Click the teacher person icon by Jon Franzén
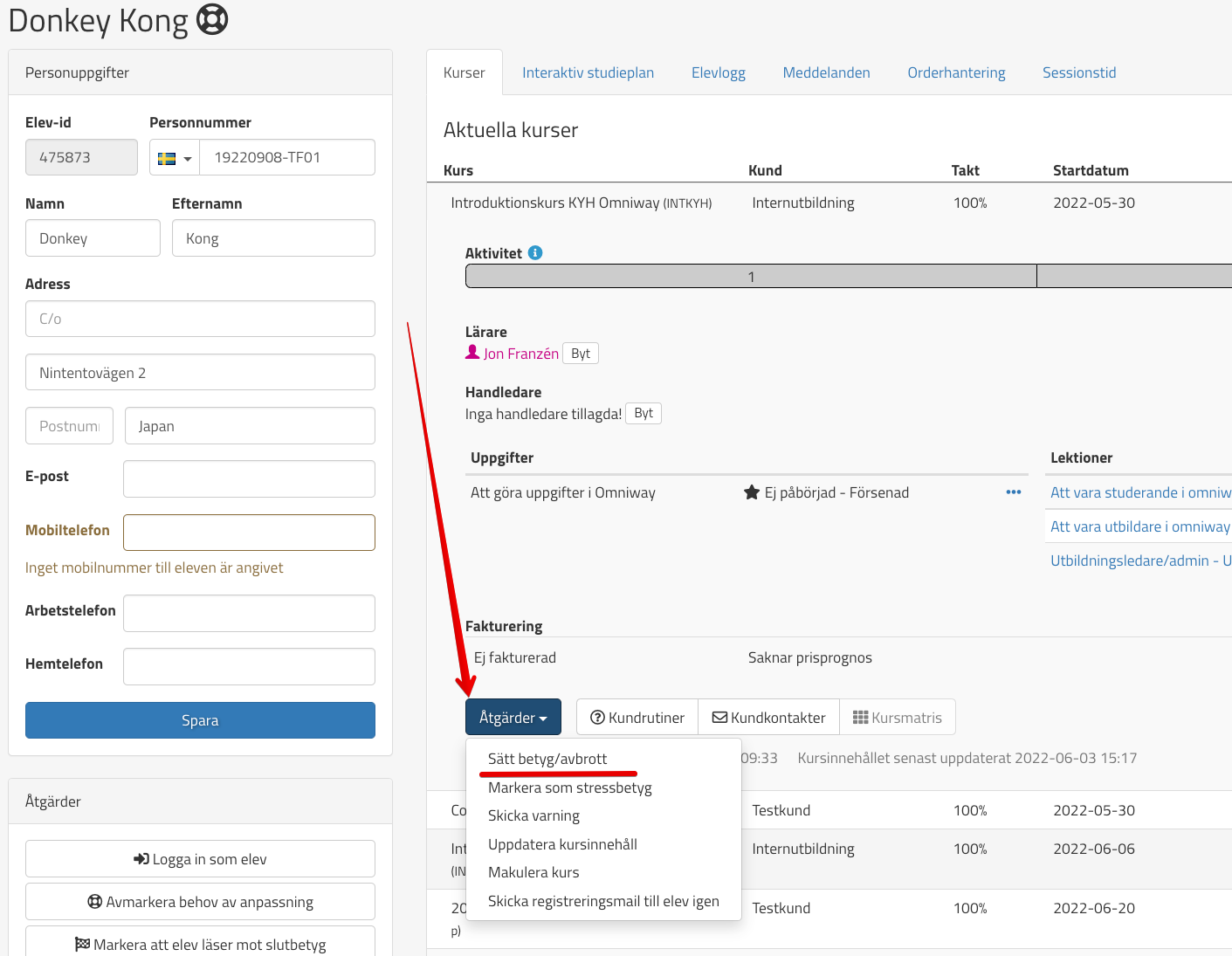Screen dimensions: 1232x956 [x=472, y=353]
